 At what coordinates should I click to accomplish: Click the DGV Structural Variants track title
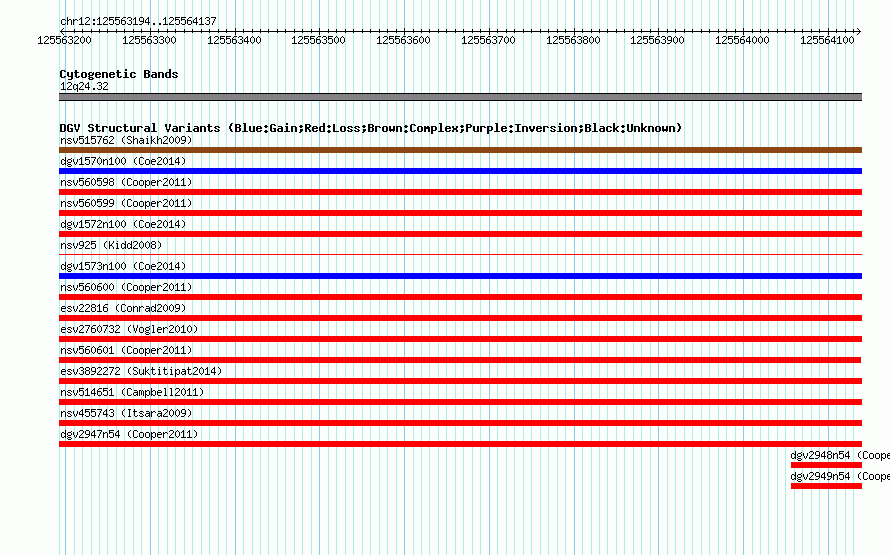(x=371, y=128)
